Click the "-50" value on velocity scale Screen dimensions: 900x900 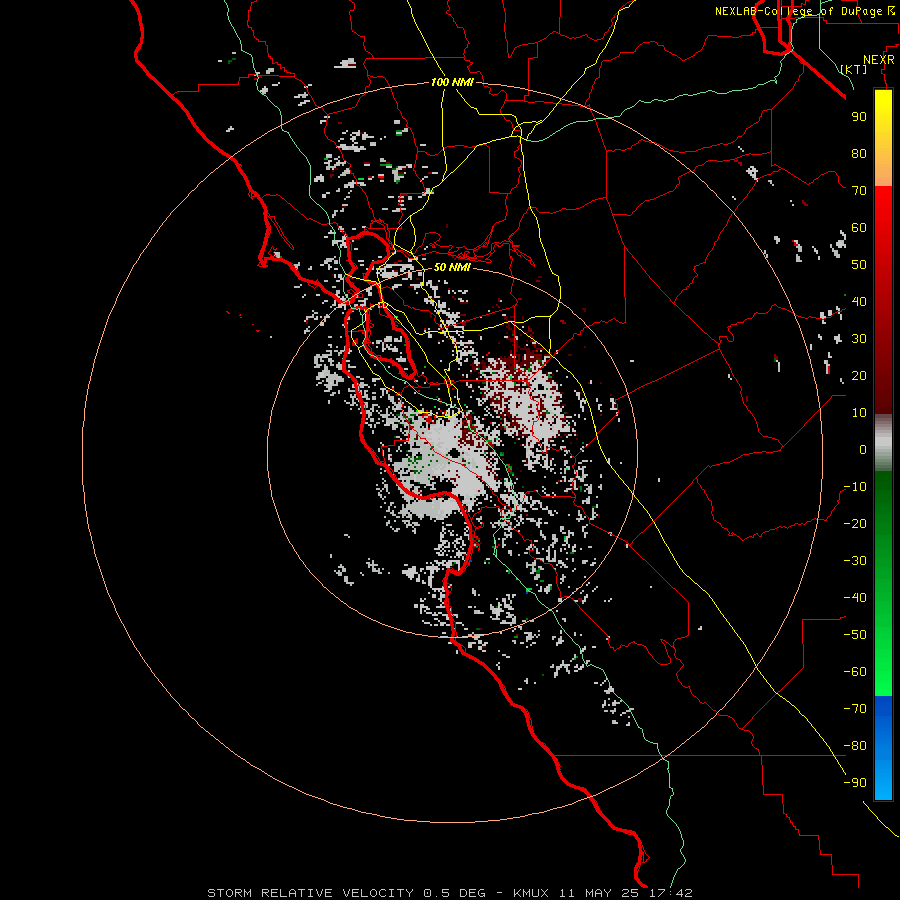[x=855, y=635]
